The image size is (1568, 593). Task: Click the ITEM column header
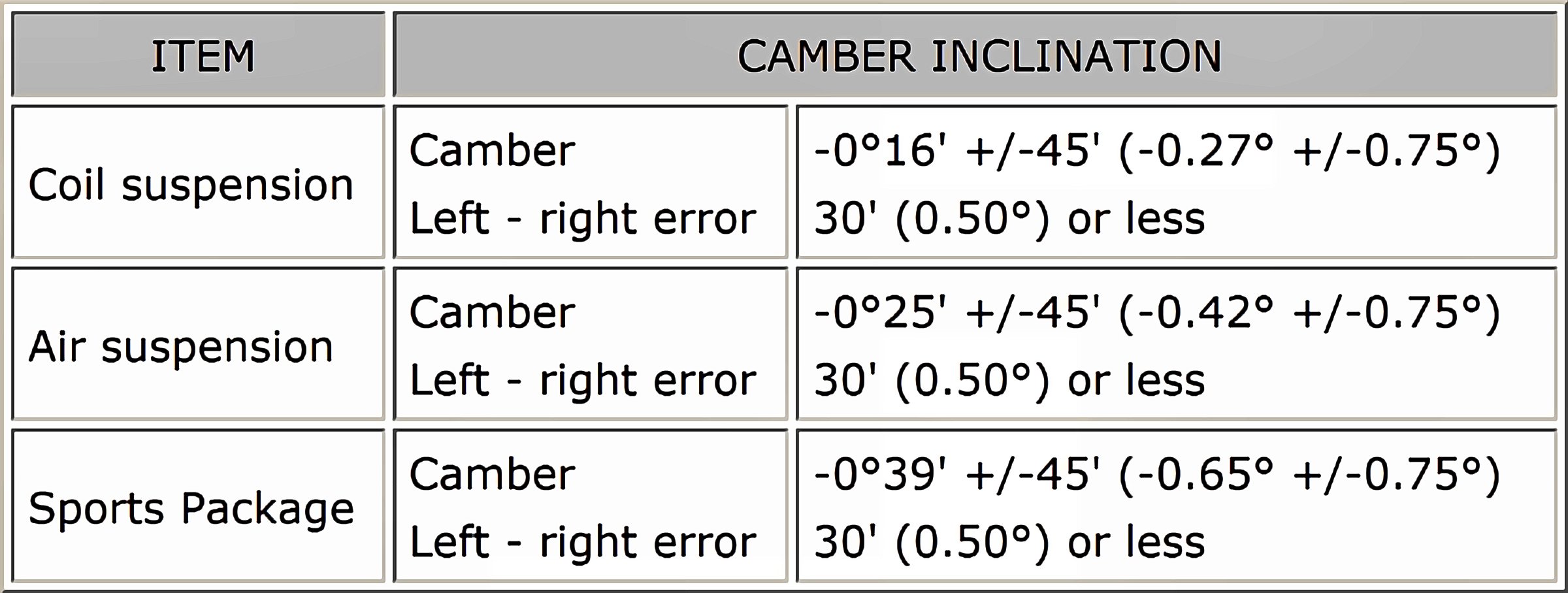(x=203, y=56)
